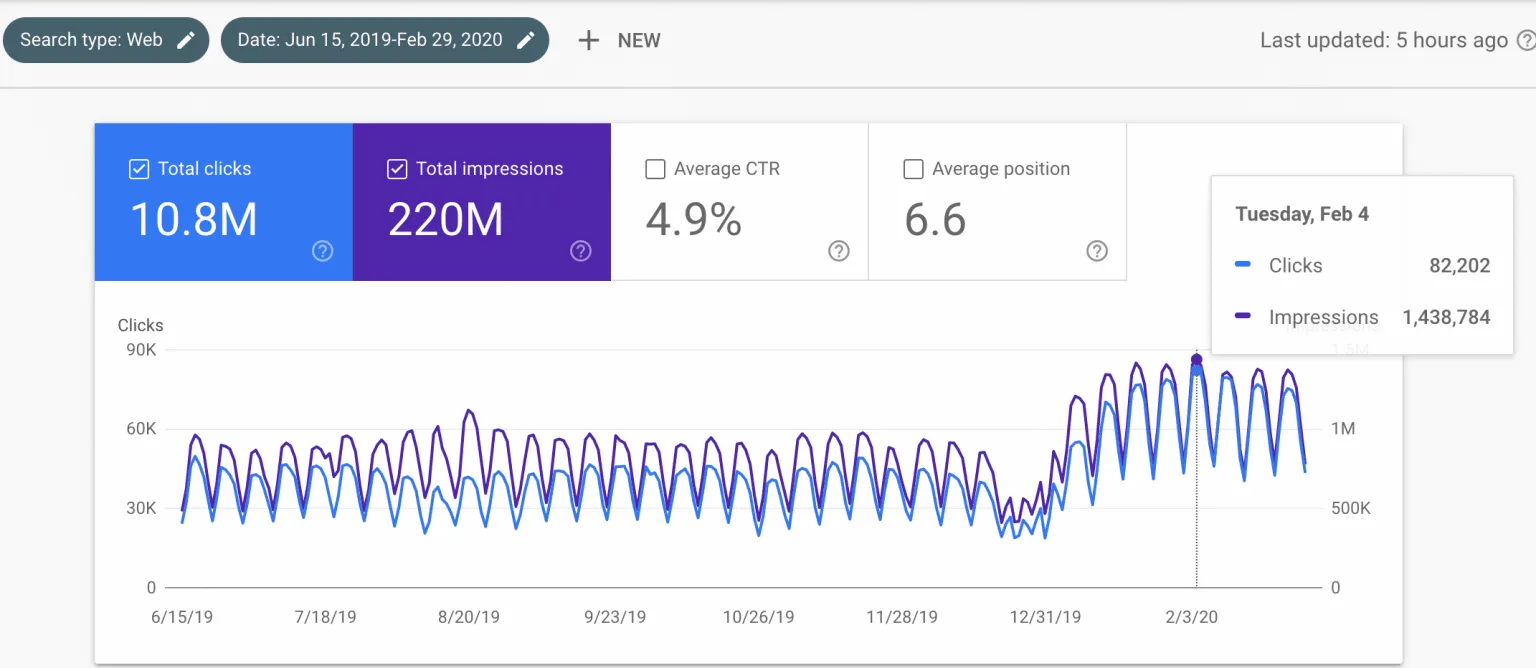Click the Last updated: 5 hours ago text

coord(1383,40)
